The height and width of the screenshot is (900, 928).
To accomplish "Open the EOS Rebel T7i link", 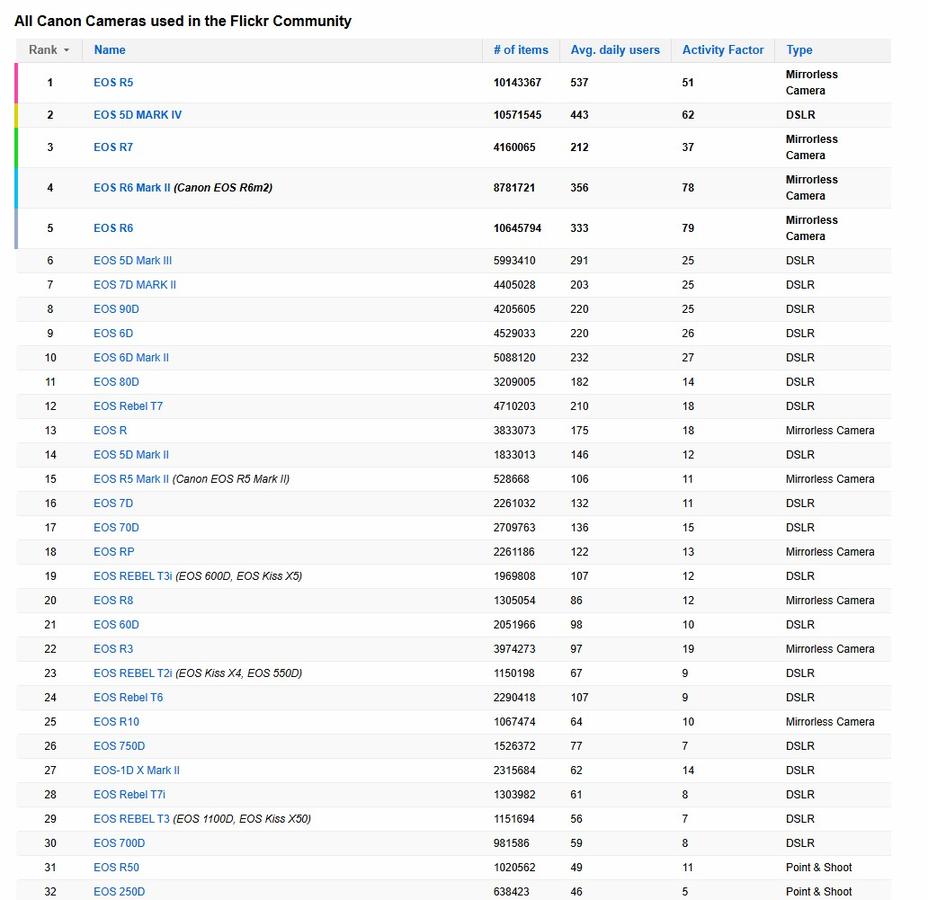I will pos(129,795).
